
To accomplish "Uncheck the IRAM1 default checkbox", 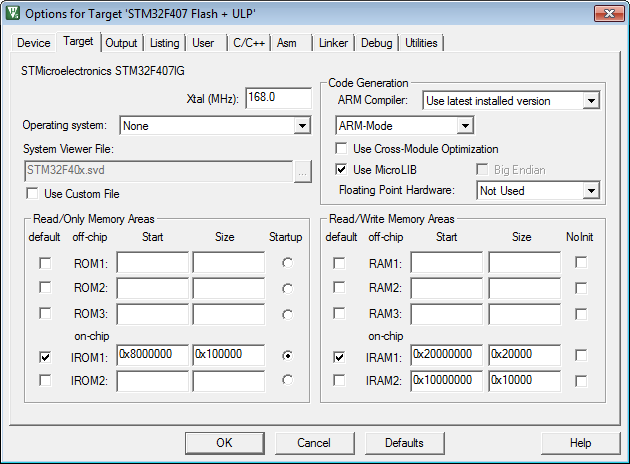I will point(339,357).
